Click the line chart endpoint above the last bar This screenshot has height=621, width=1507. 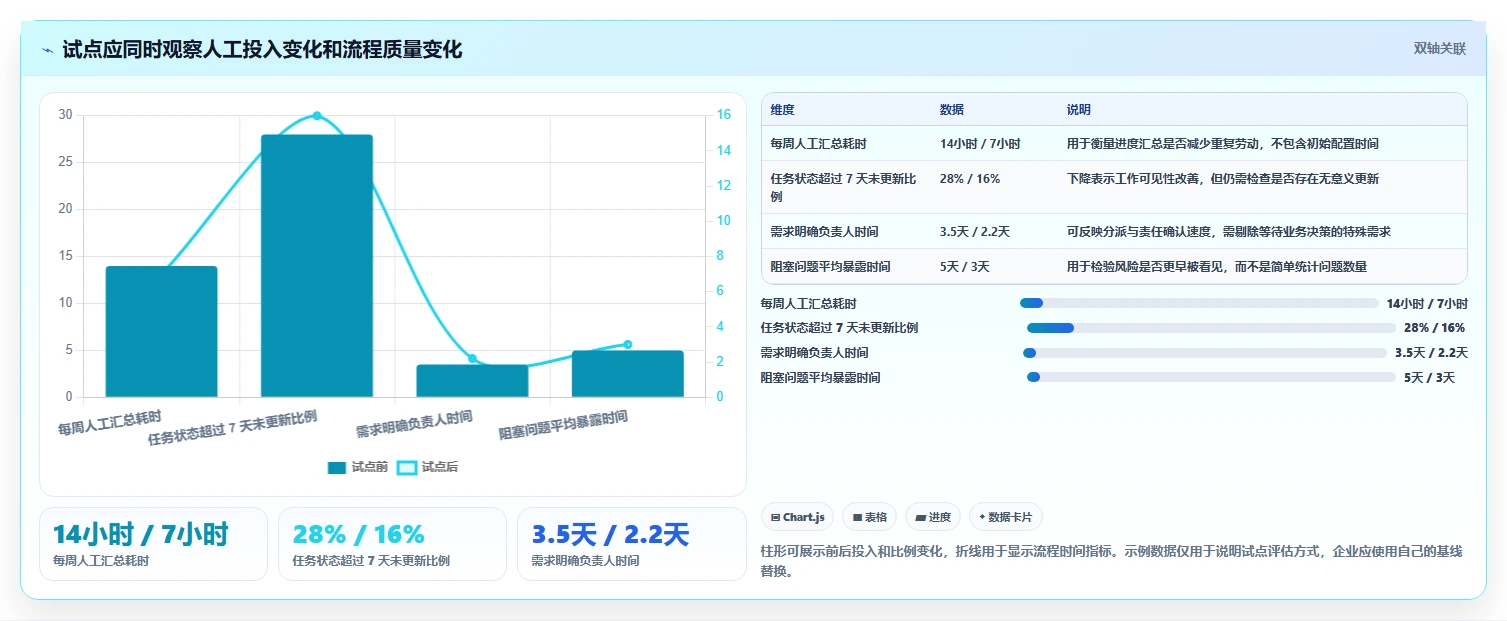pyautogui.click(x=628, y=344)
